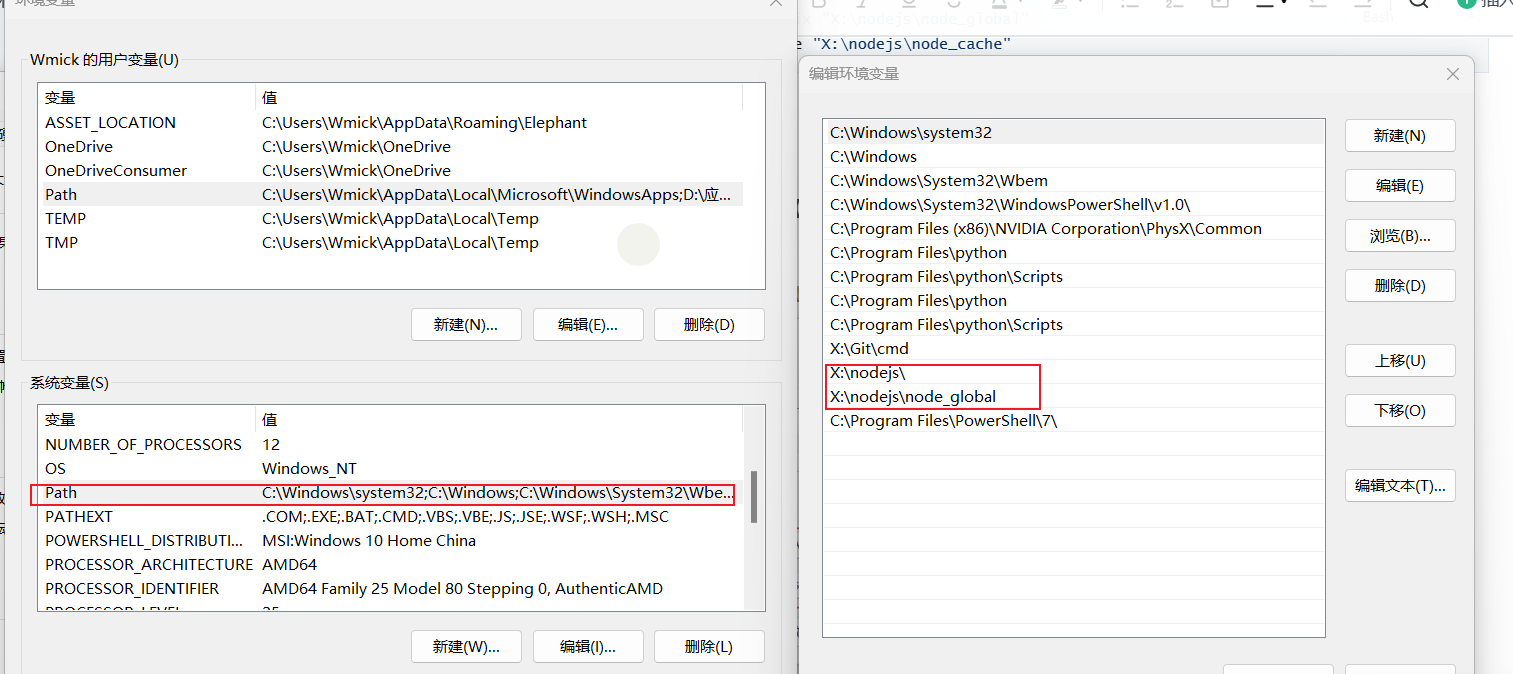Image resolution: width=1513 pixels, height=674 pixels.
Task: Select the PATHEXT system variable row
Action: (390, 517)
